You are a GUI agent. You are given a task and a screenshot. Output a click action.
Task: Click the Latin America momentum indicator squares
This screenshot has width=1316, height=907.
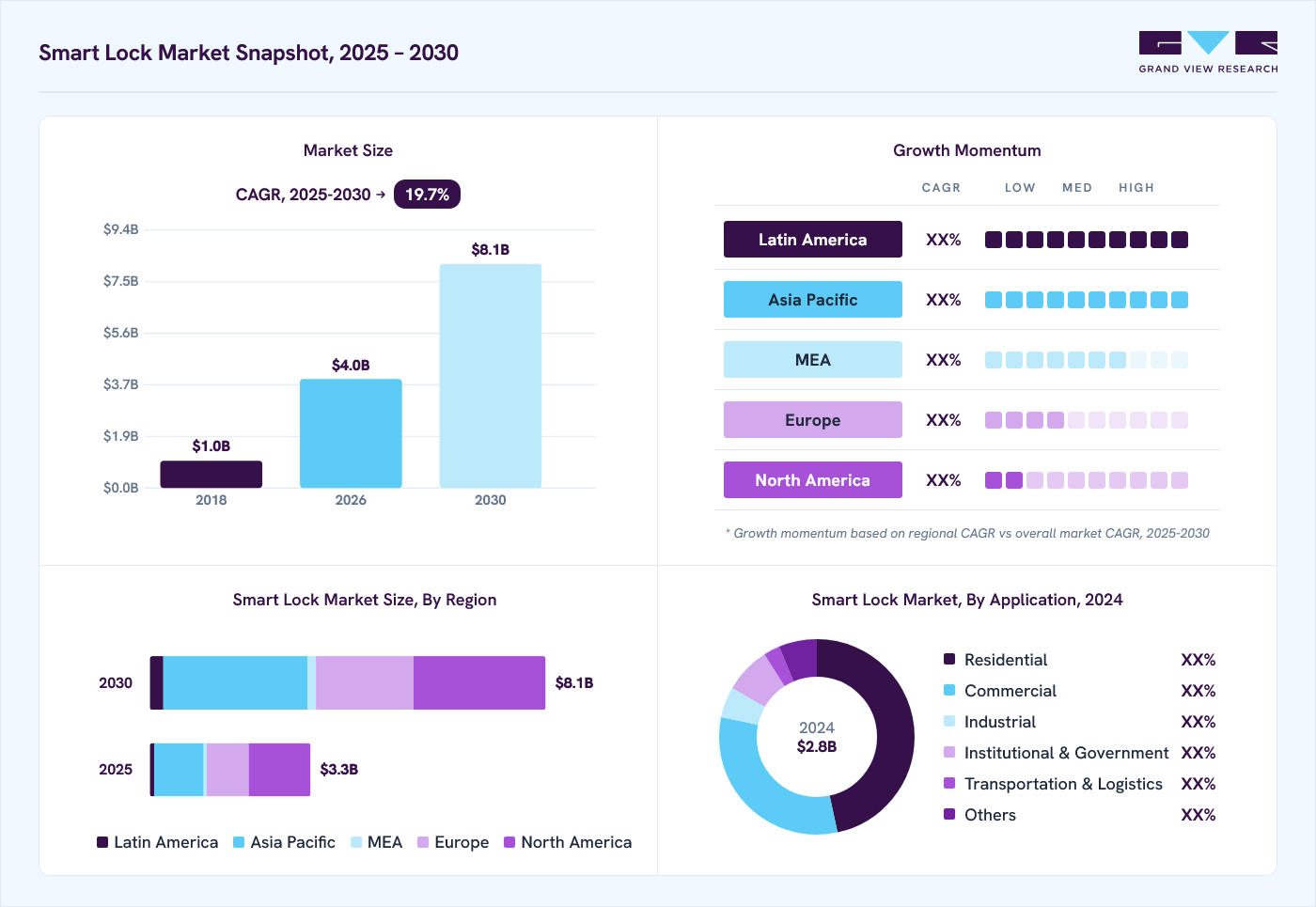tap(1087, 240)
